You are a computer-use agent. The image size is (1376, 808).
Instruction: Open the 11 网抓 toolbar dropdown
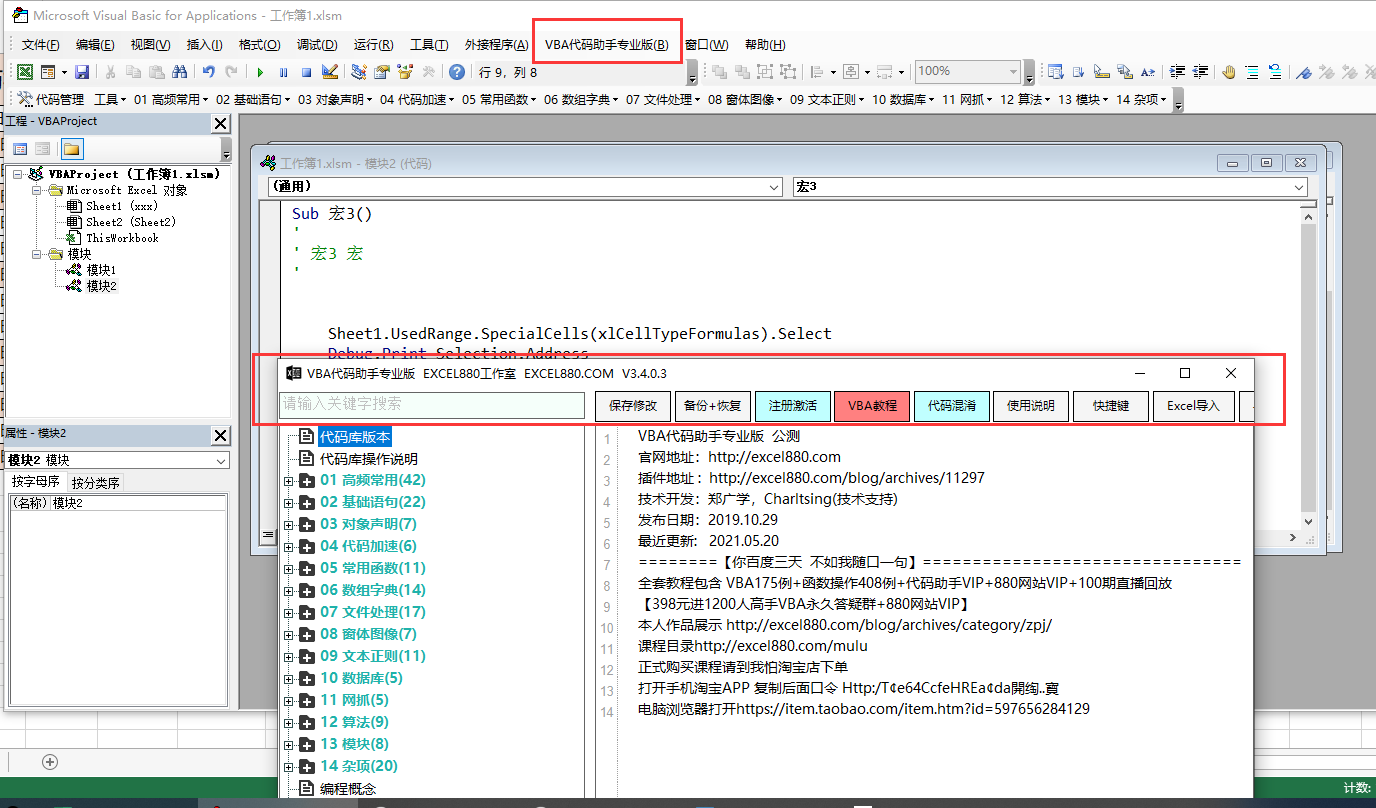tap(968, 99)
